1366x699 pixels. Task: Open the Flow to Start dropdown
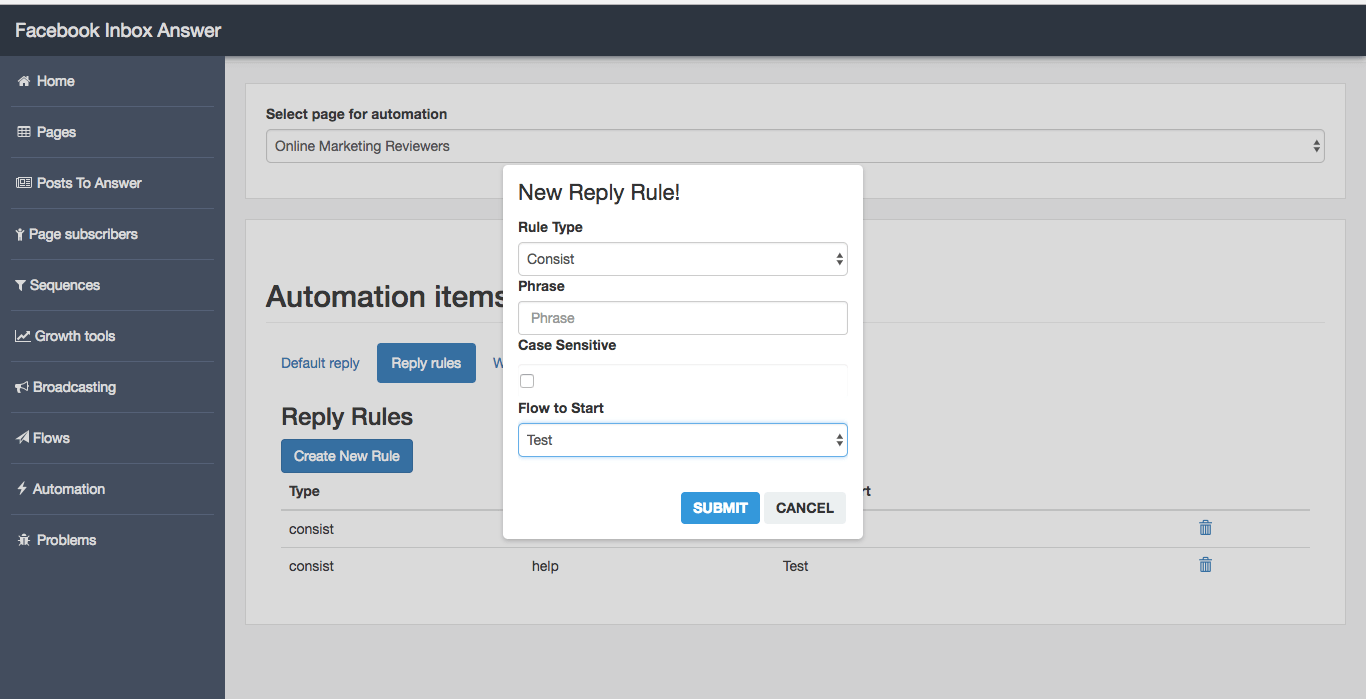point(683,440)
